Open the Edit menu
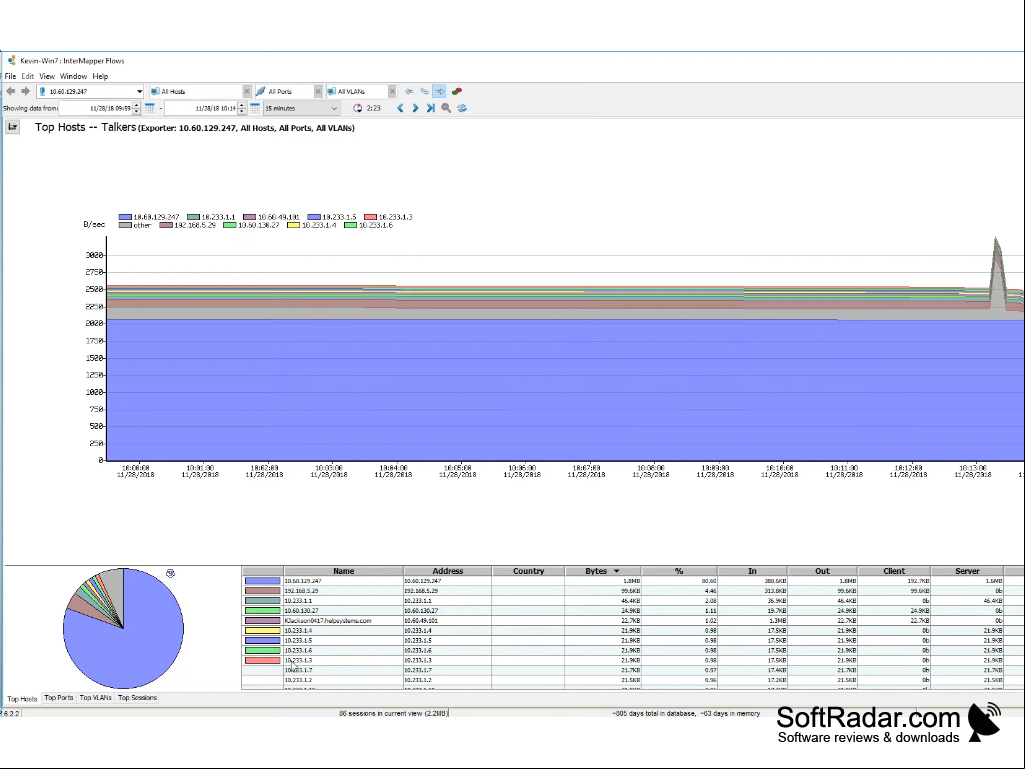Screen dimensions: 1025x769 click(x=27, y=77)
